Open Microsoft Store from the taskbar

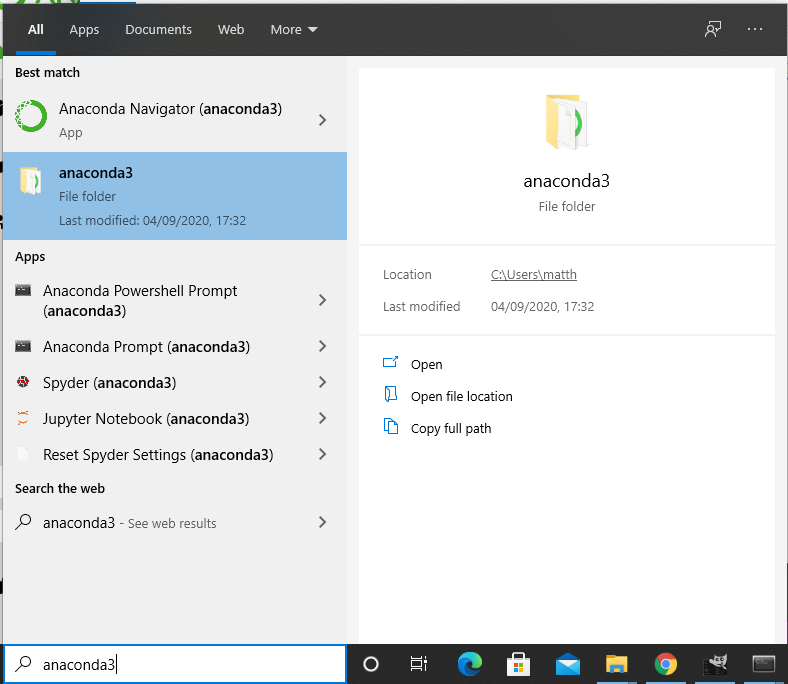pyautogui.click(x=518, y=664)
